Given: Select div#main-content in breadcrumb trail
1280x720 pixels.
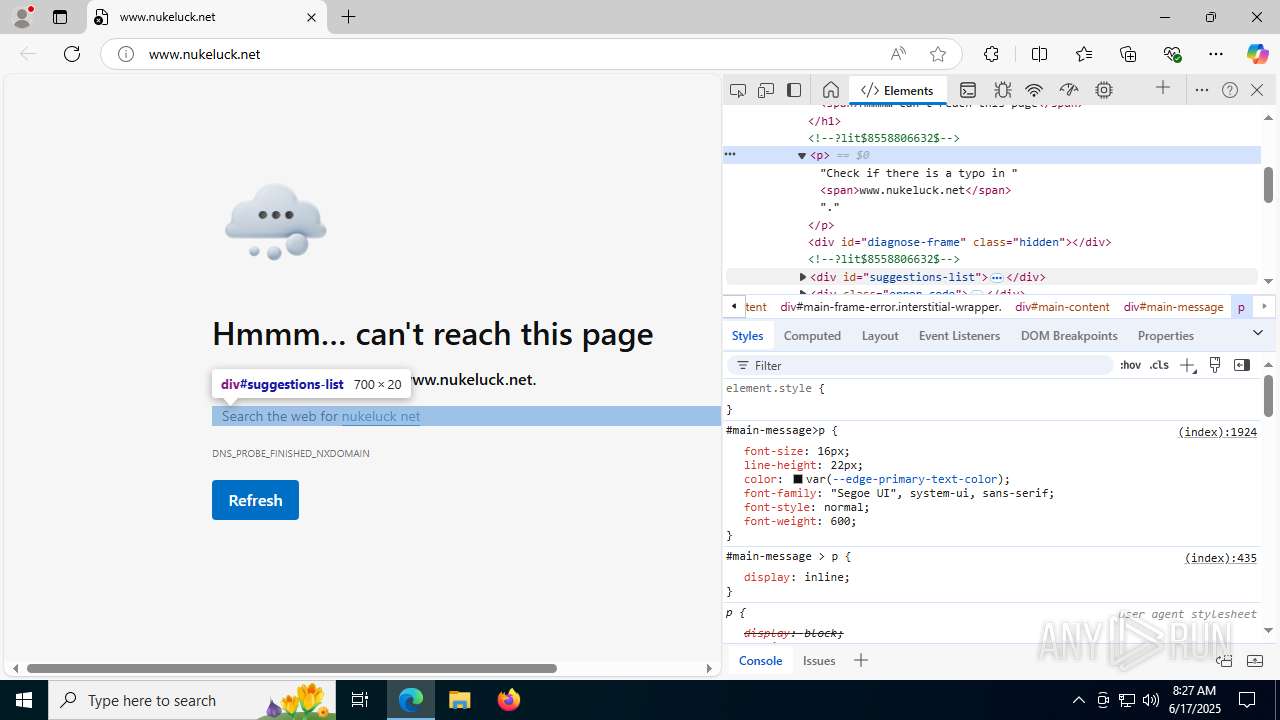Looking at the screenshot, I should coord(1062,307).
